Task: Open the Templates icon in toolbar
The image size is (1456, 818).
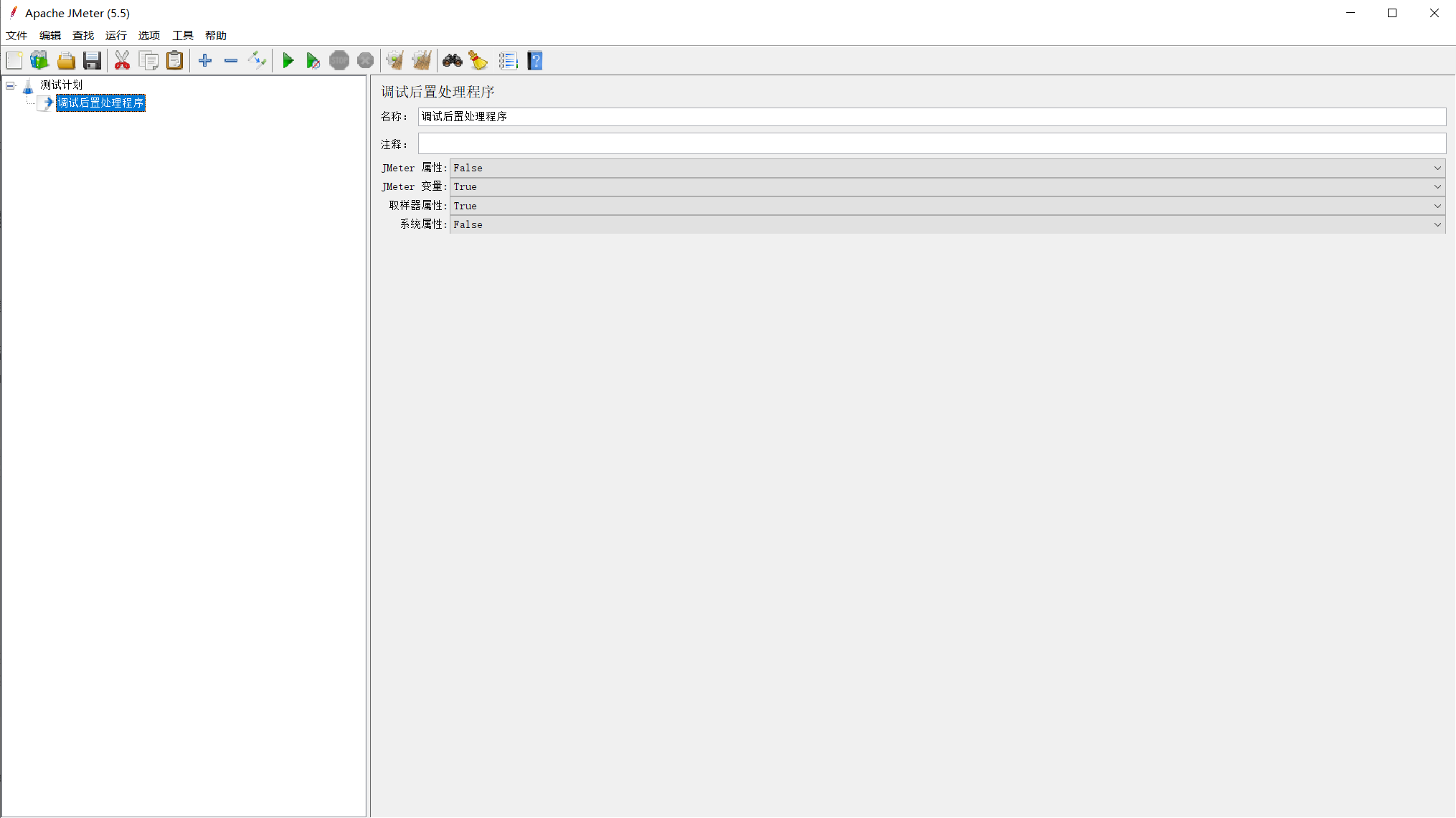Action: pos(39,61)
